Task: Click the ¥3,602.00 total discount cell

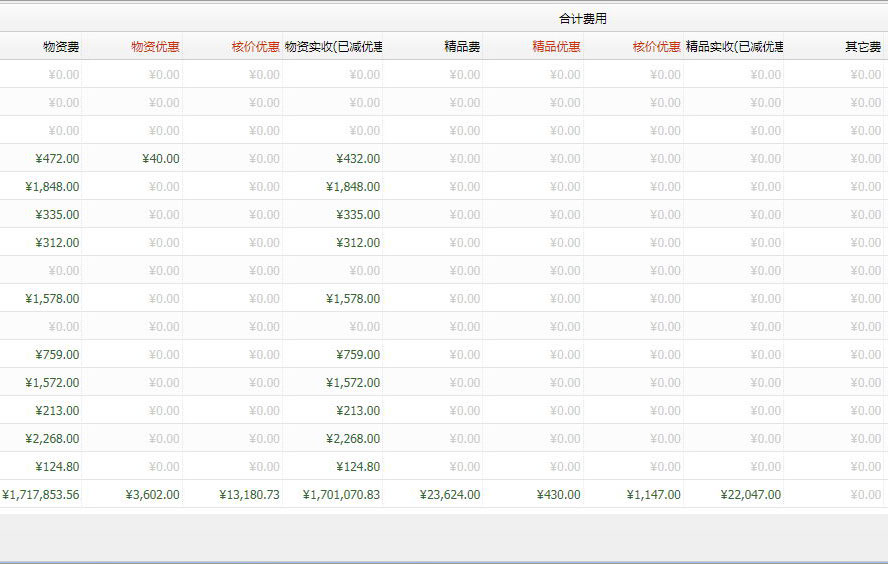Action: coord(152,495)
